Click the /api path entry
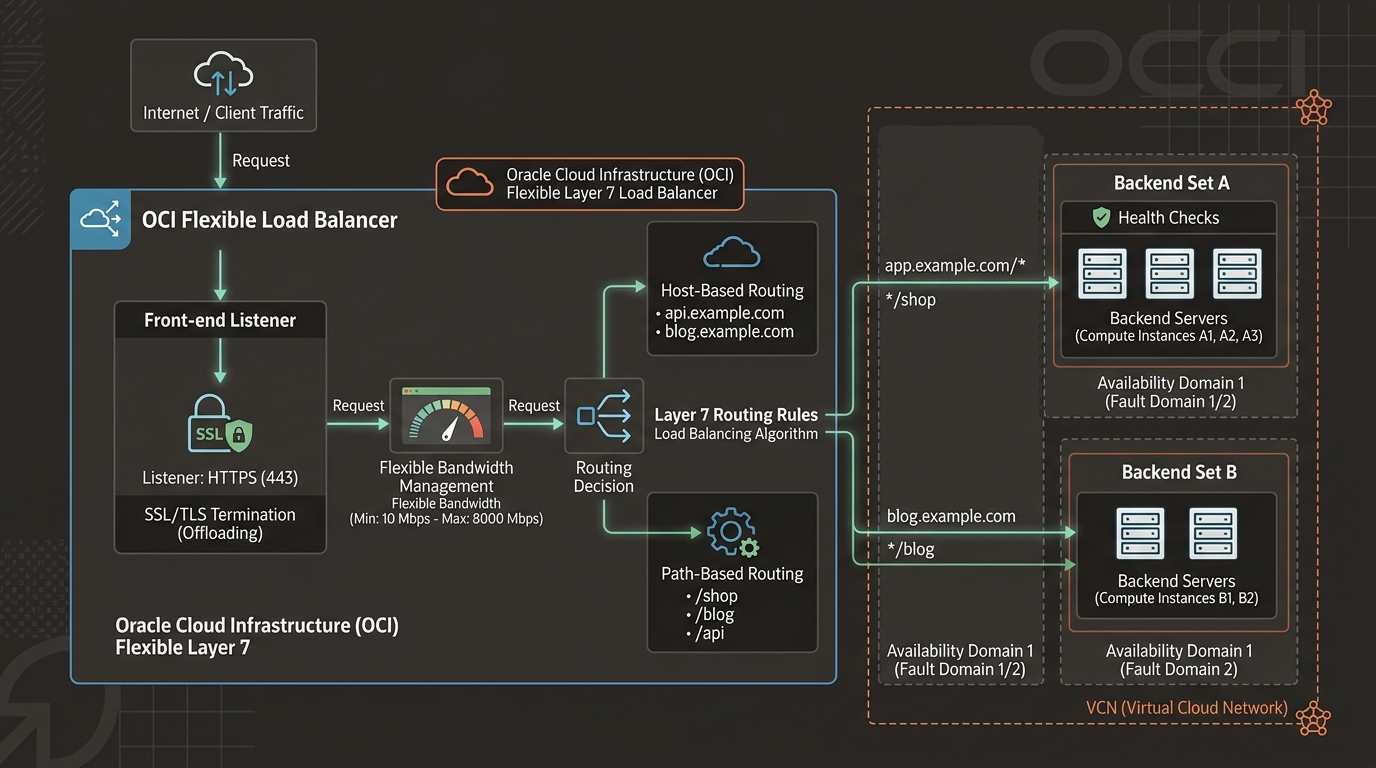This screenshot has width=1376, height=768. tap(710, 635)
